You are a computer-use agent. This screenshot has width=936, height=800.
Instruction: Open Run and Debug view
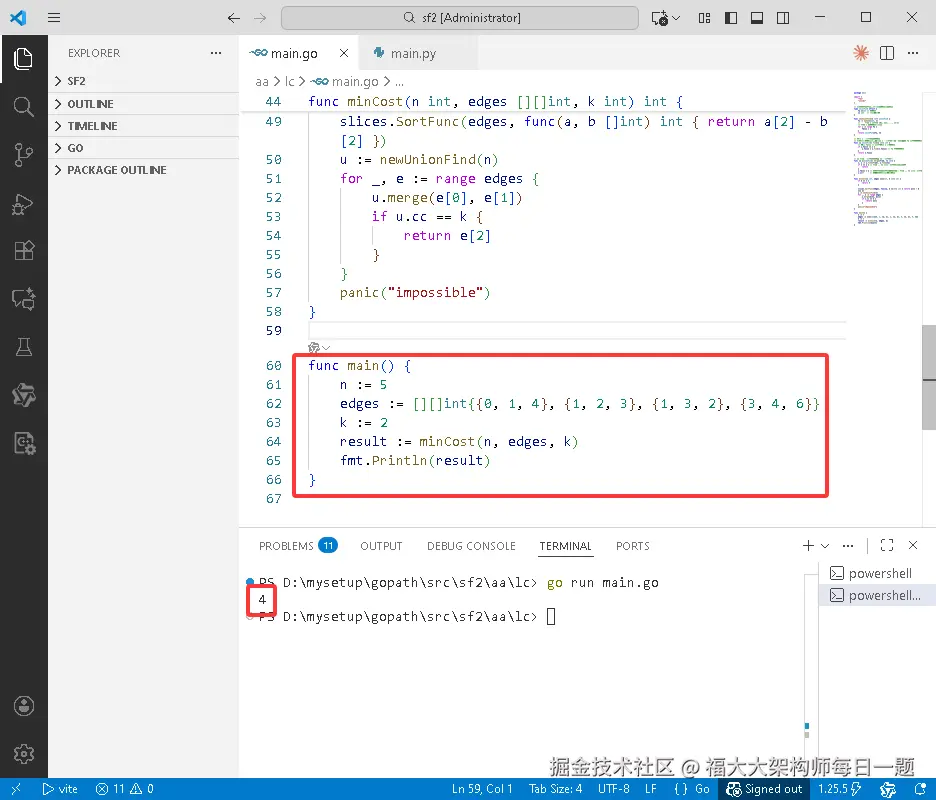(x=23, y=203)
